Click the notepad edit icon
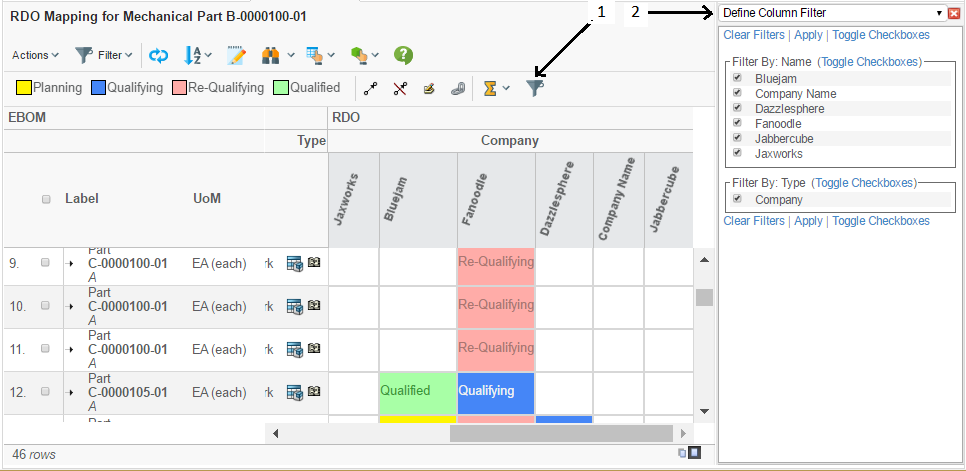 236,55
